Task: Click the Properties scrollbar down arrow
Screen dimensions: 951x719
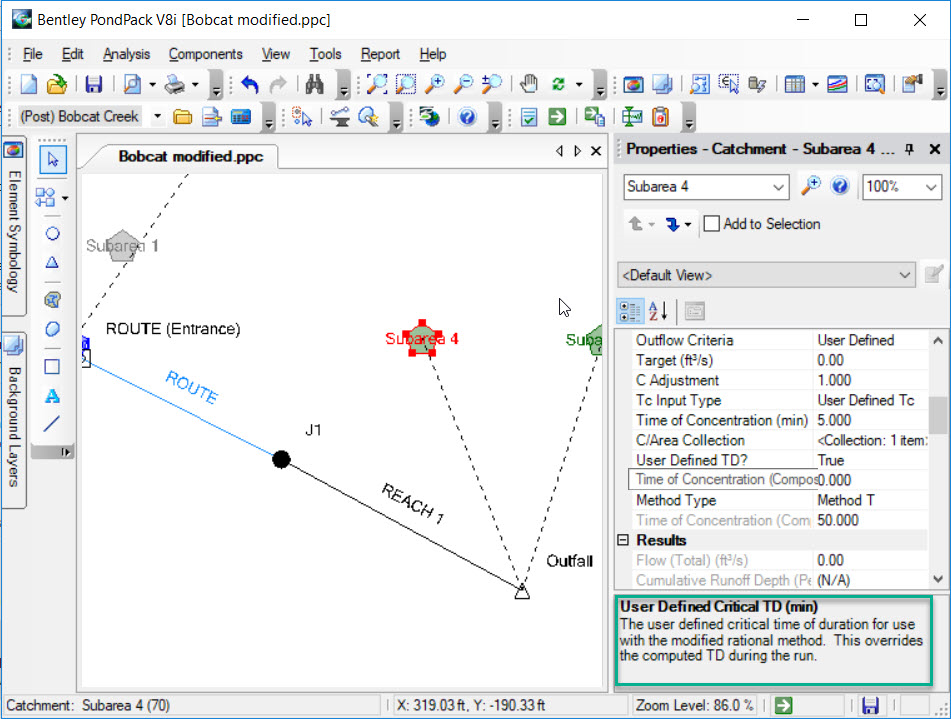Action: pos(938,579)
